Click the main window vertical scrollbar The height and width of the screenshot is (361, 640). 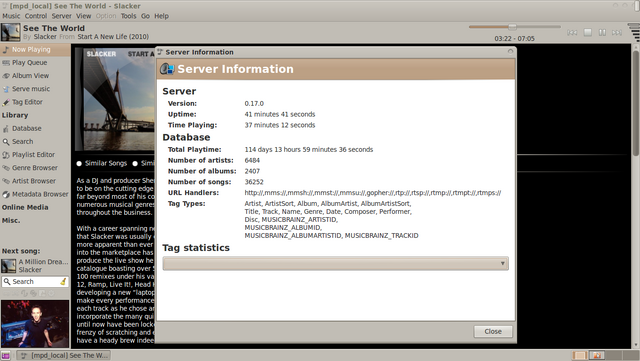(x=636, y=102)
